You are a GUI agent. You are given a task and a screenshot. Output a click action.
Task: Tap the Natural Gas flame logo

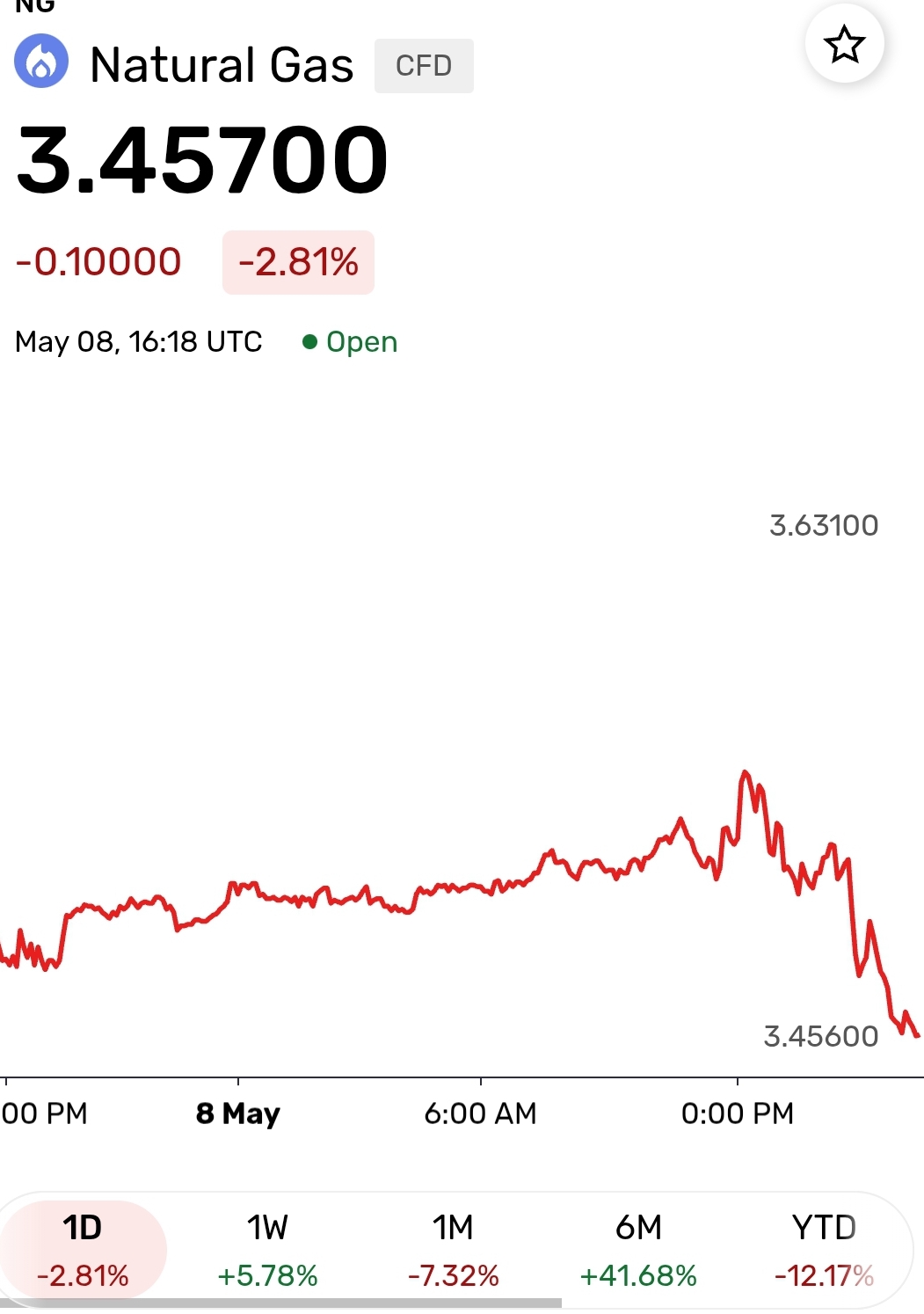[41, 62]
